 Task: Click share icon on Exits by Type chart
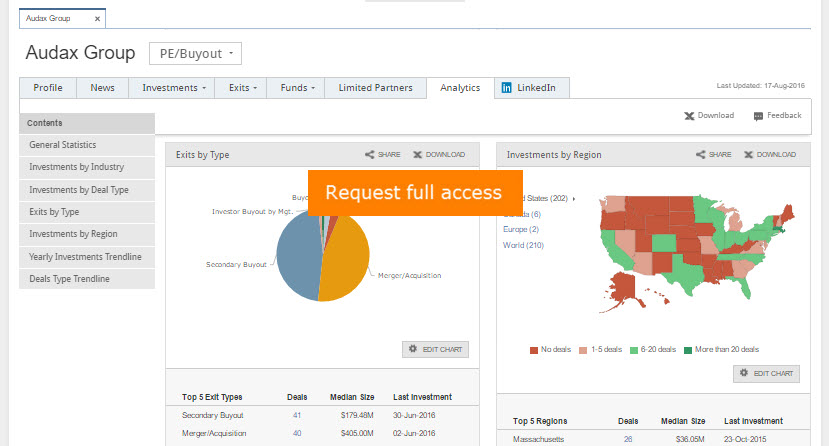(x=369, y=155)
